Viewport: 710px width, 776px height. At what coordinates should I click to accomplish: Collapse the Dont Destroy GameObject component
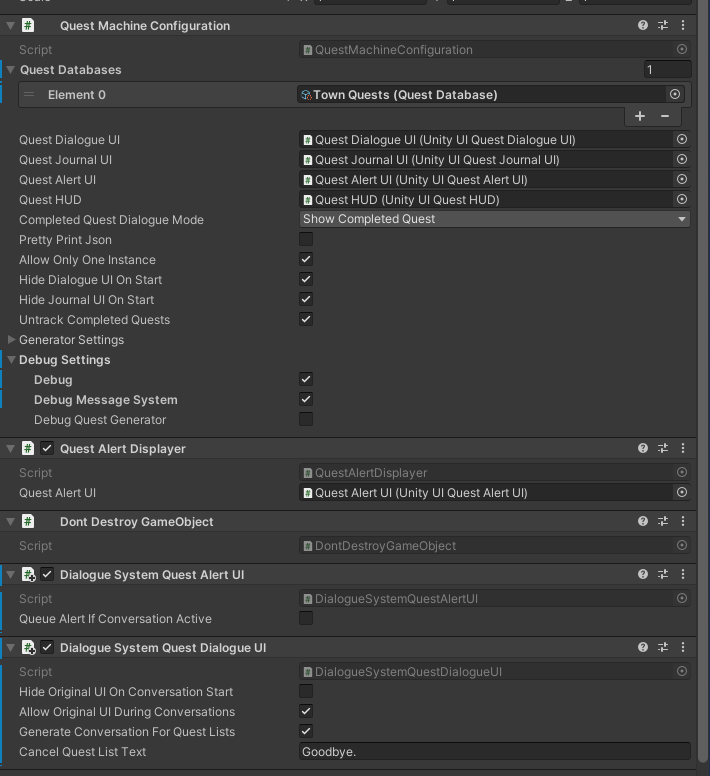pos(10,521)
